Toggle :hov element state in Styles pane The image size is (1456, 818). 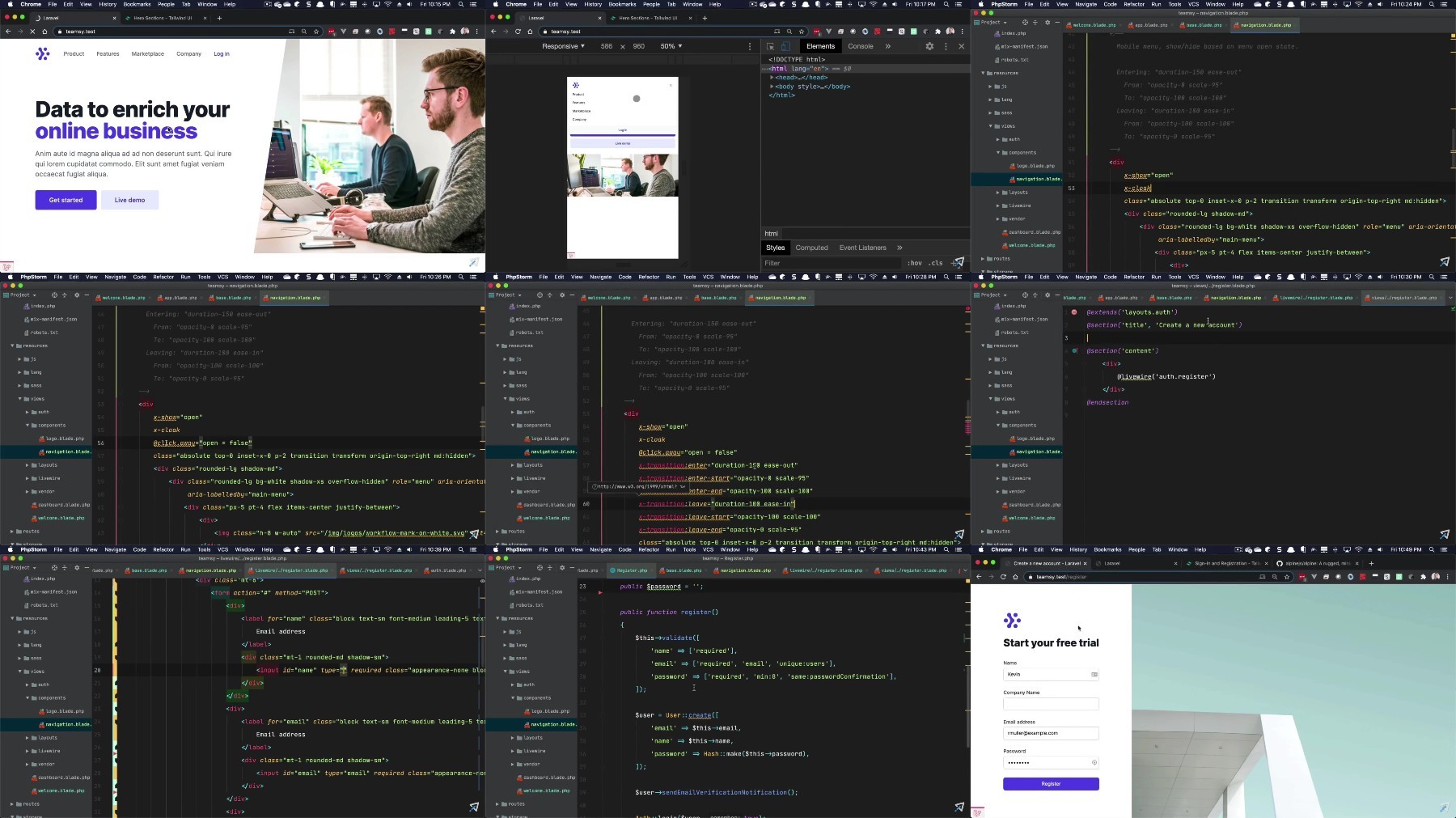coord(915,263)
